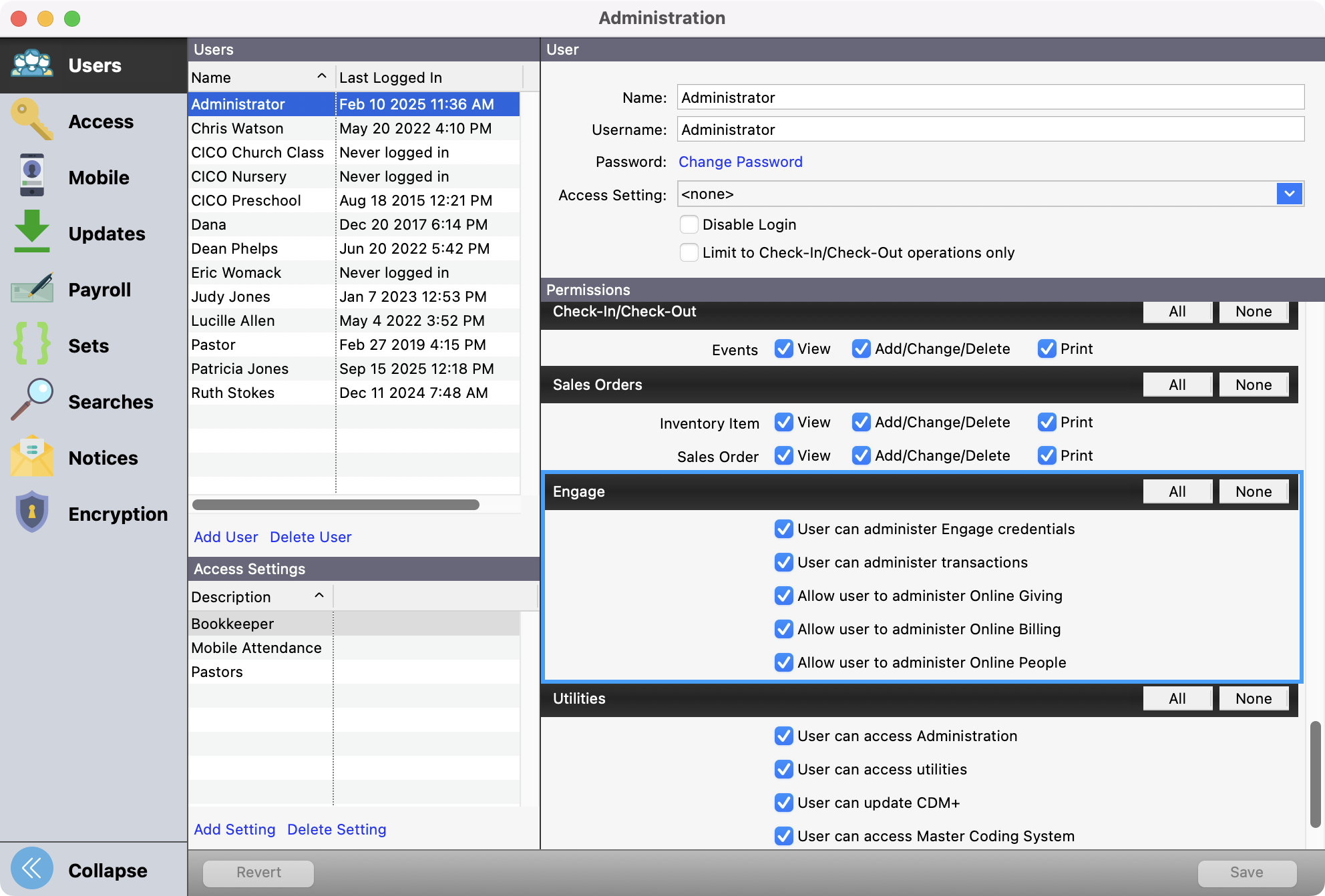Open Searches with the magnifying glass icon
1325x896 pixels.
pyautogui.click(x=31, y=400)
